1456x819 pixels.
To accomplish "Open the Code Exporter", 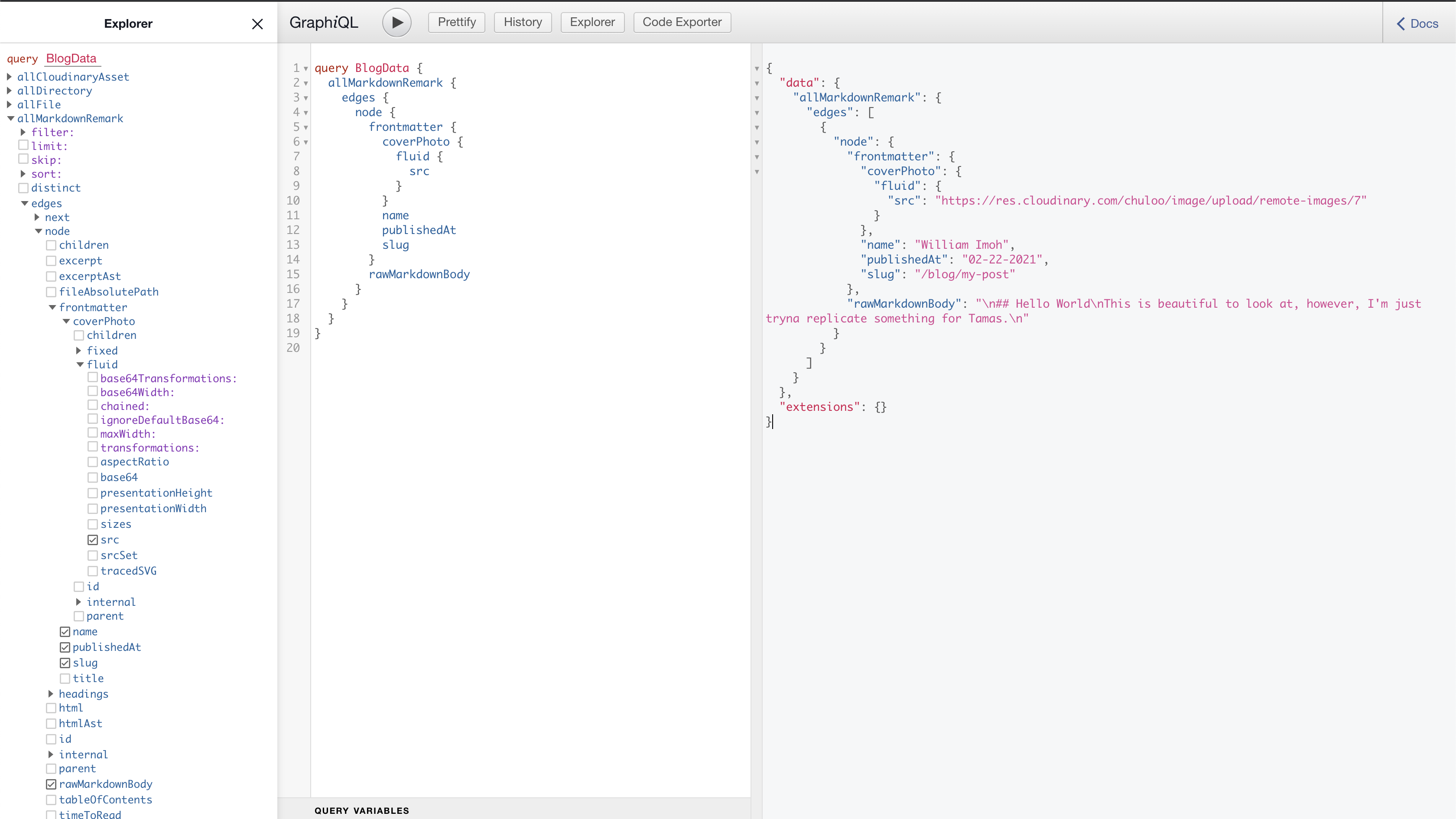I will (682, 22).
